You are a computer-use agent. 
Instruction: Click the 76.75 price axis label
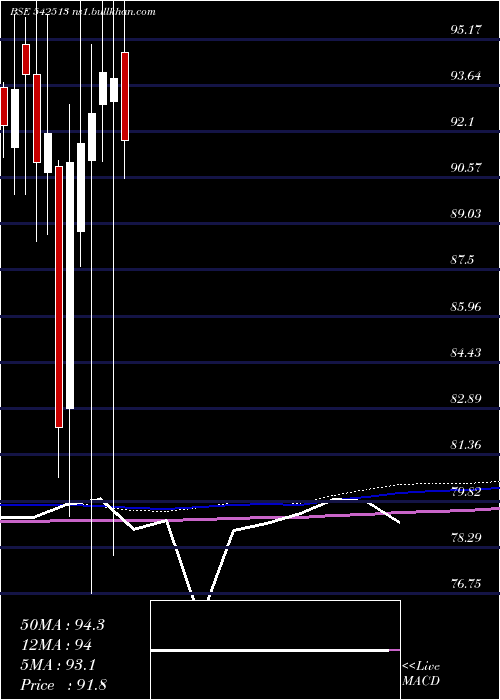pyautogui.click(x=467, y=583)
